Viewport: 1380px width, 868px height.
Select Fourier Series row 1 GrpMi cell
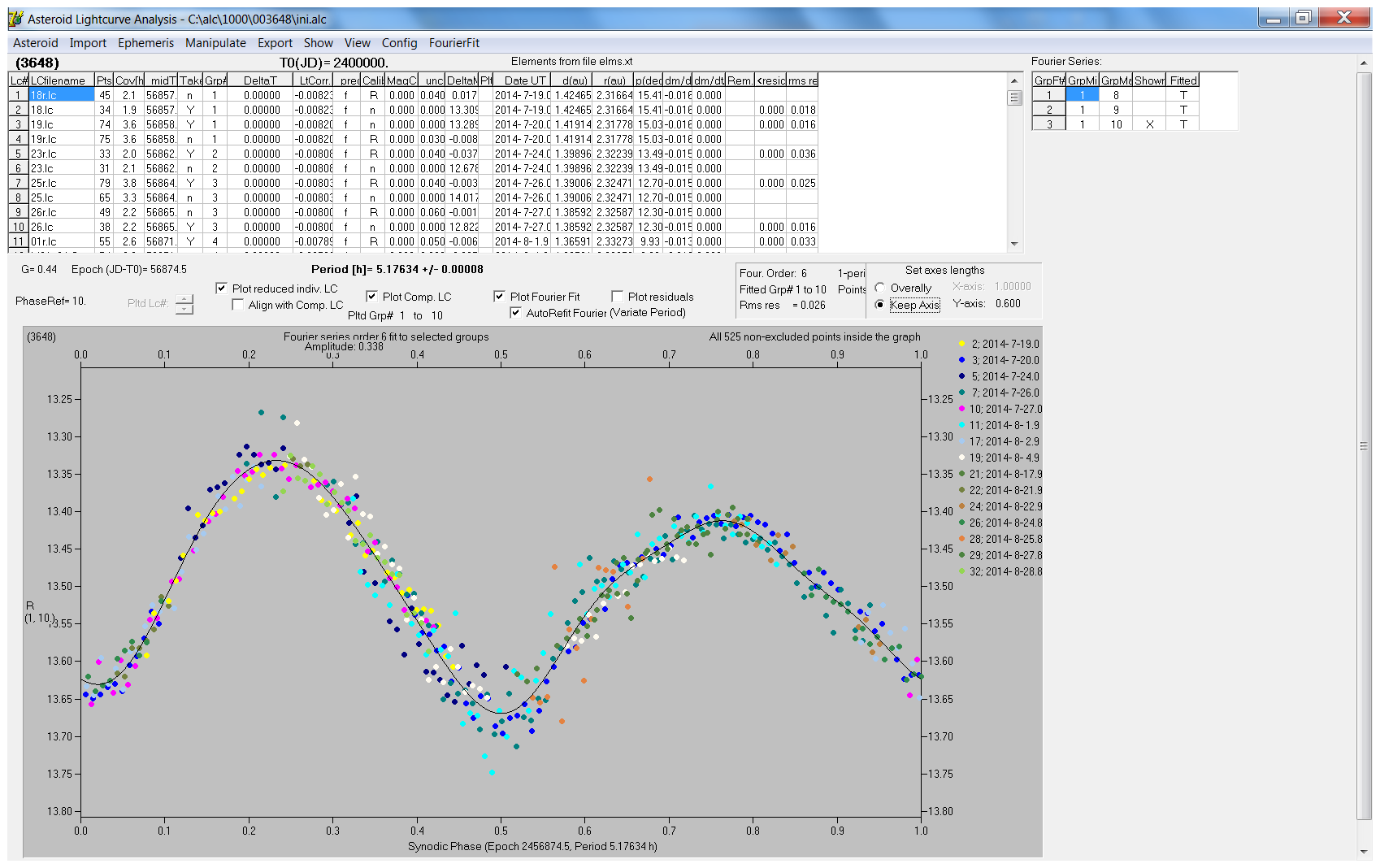[1083, 95]
